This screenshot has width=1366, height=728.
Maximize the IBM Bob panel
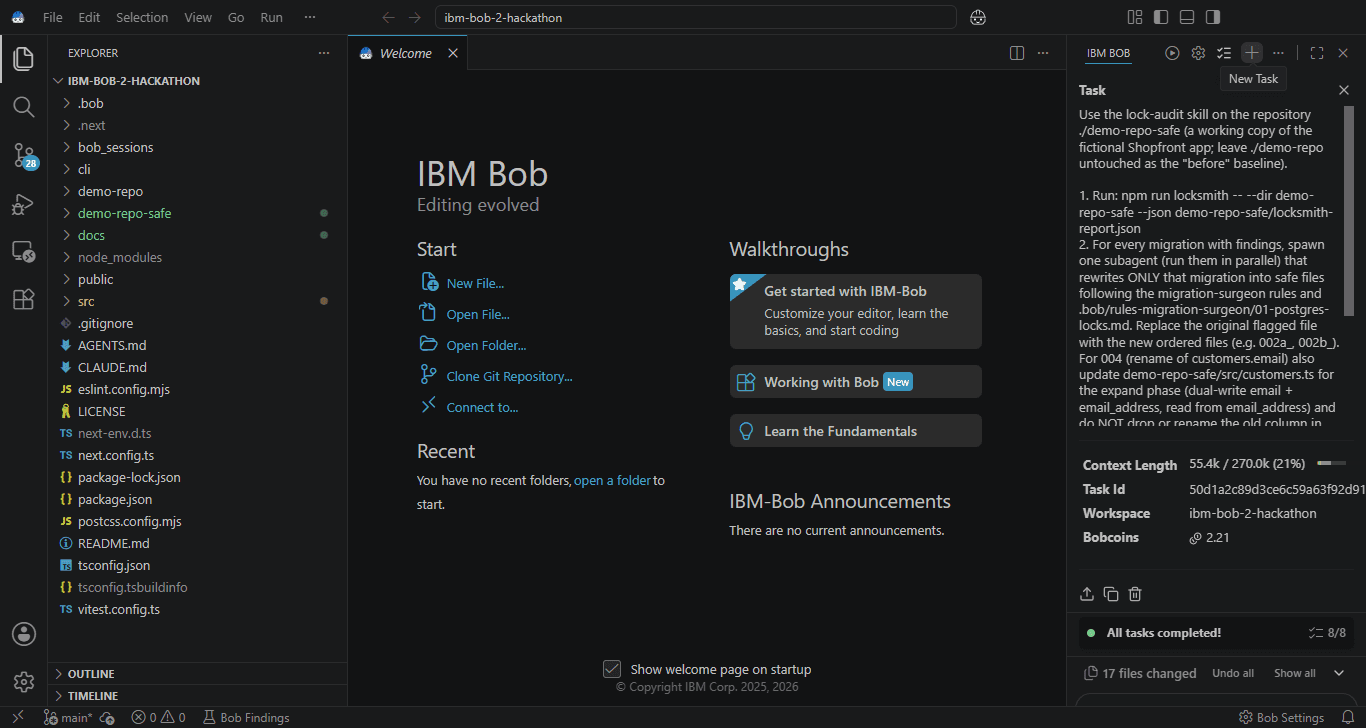pyautogui.click(x=1317, y=53)
